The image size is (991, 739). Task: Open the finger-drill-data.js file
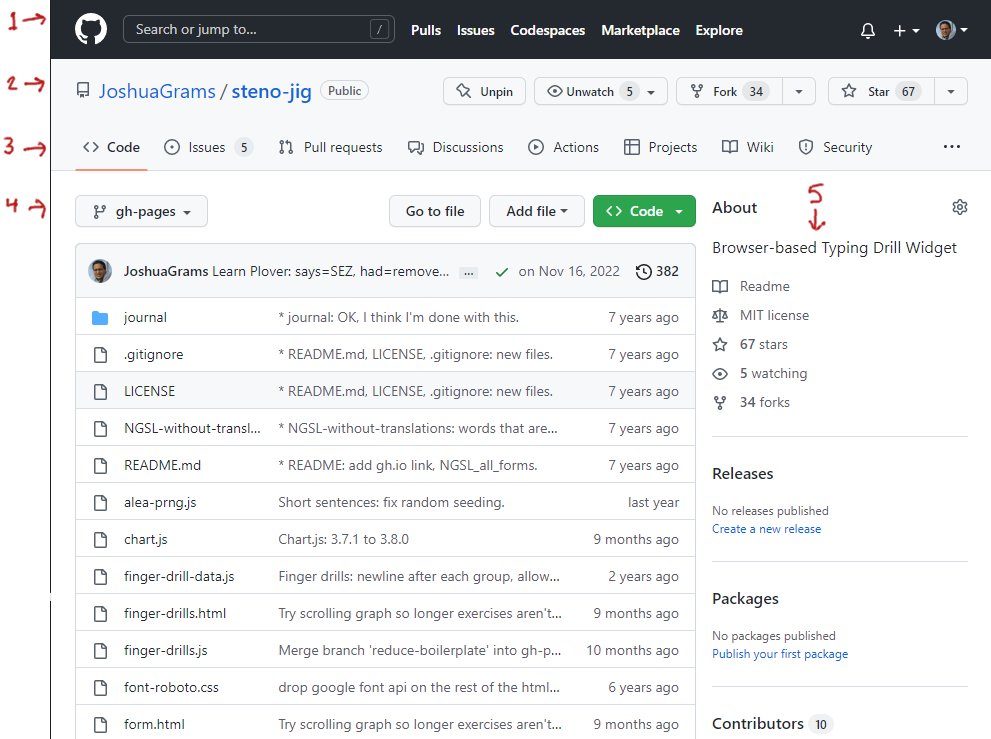179,577
